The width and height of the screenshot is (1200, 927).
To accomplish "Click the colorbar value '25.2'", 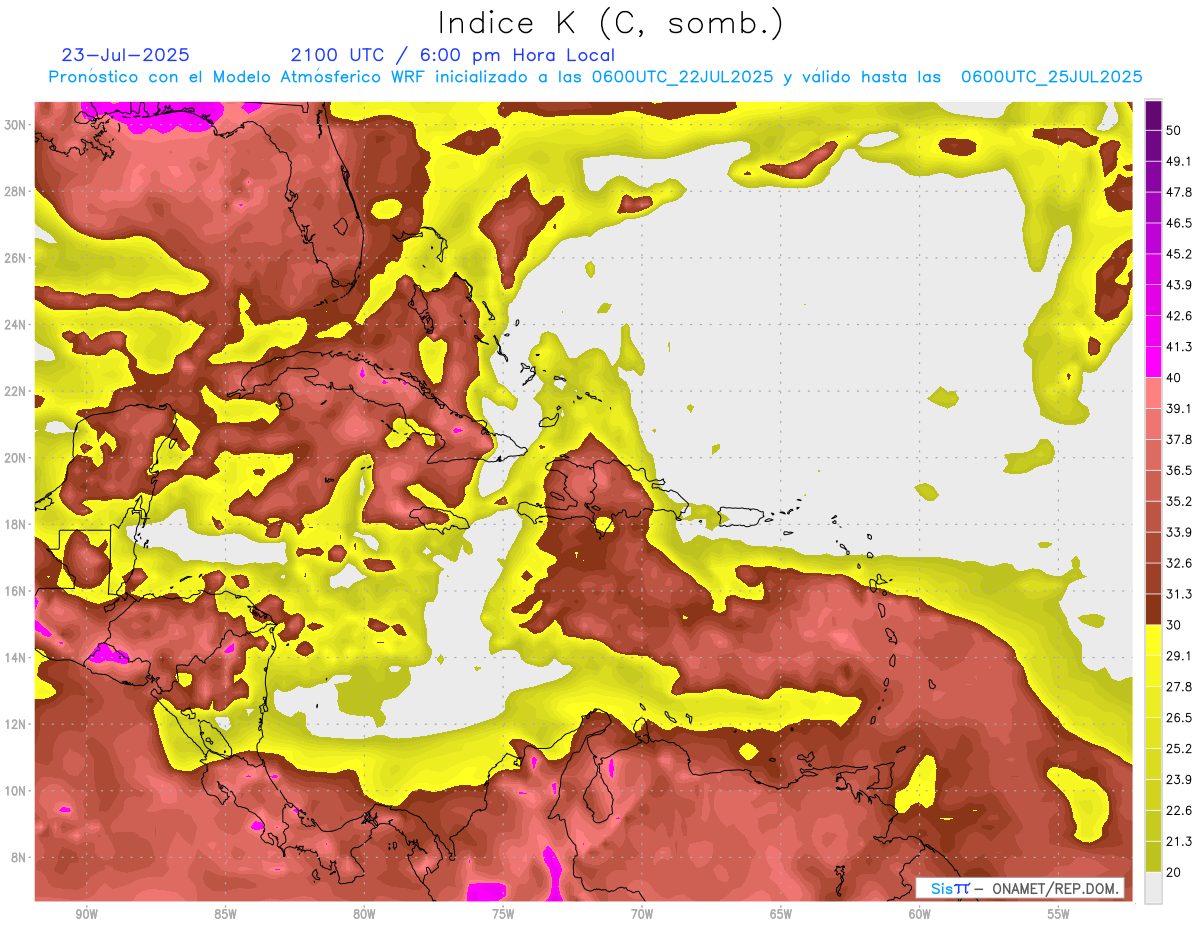I will [1179, 749].
